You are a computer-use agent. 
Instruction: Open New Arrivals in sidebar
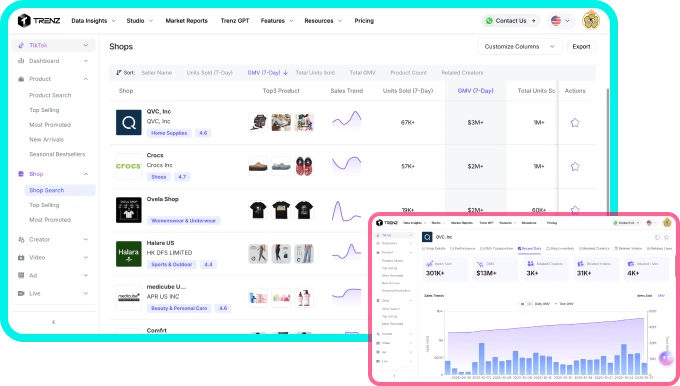point(46,140)
